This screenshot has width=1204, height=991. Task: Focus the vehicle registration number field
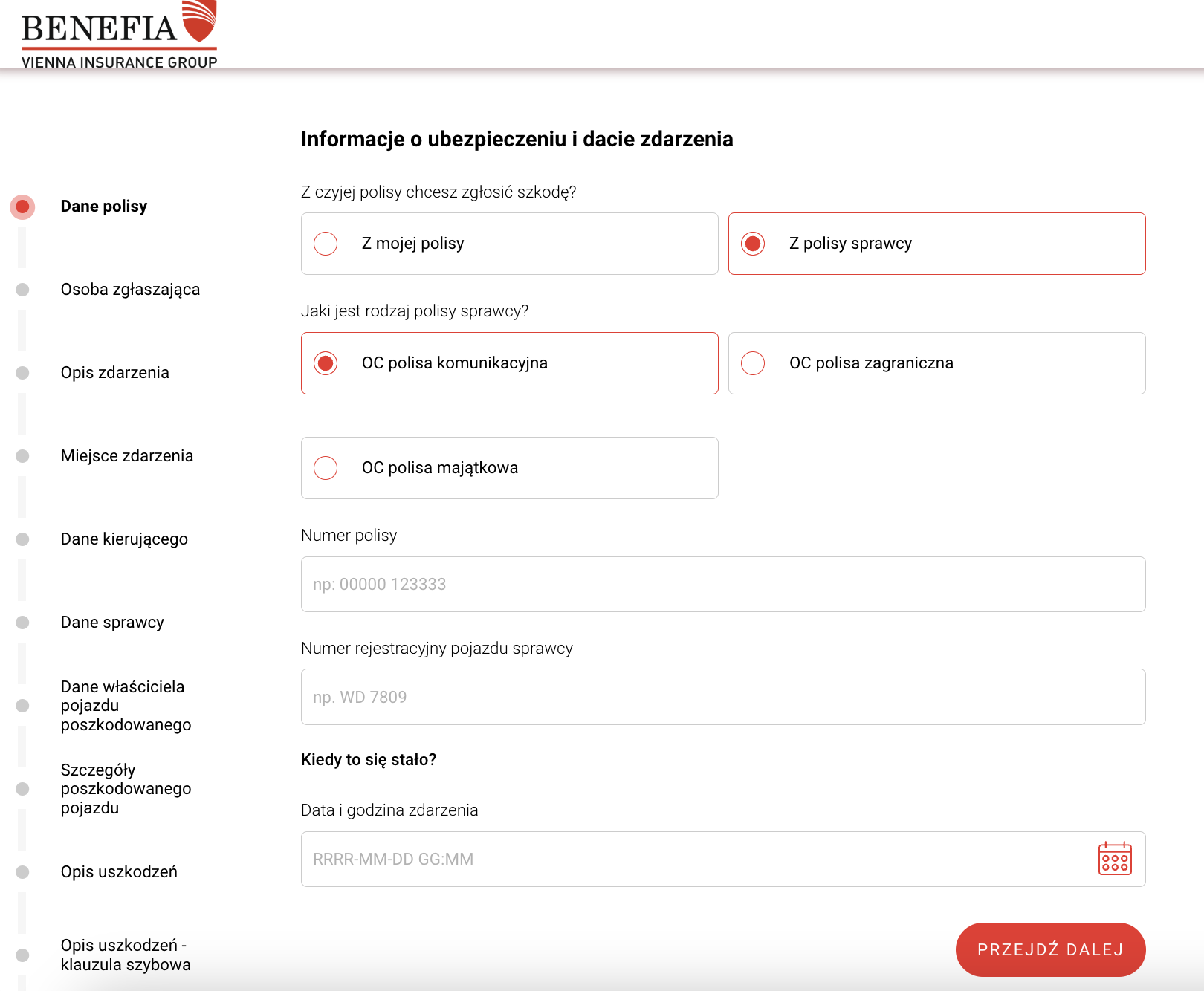point(722,697)
